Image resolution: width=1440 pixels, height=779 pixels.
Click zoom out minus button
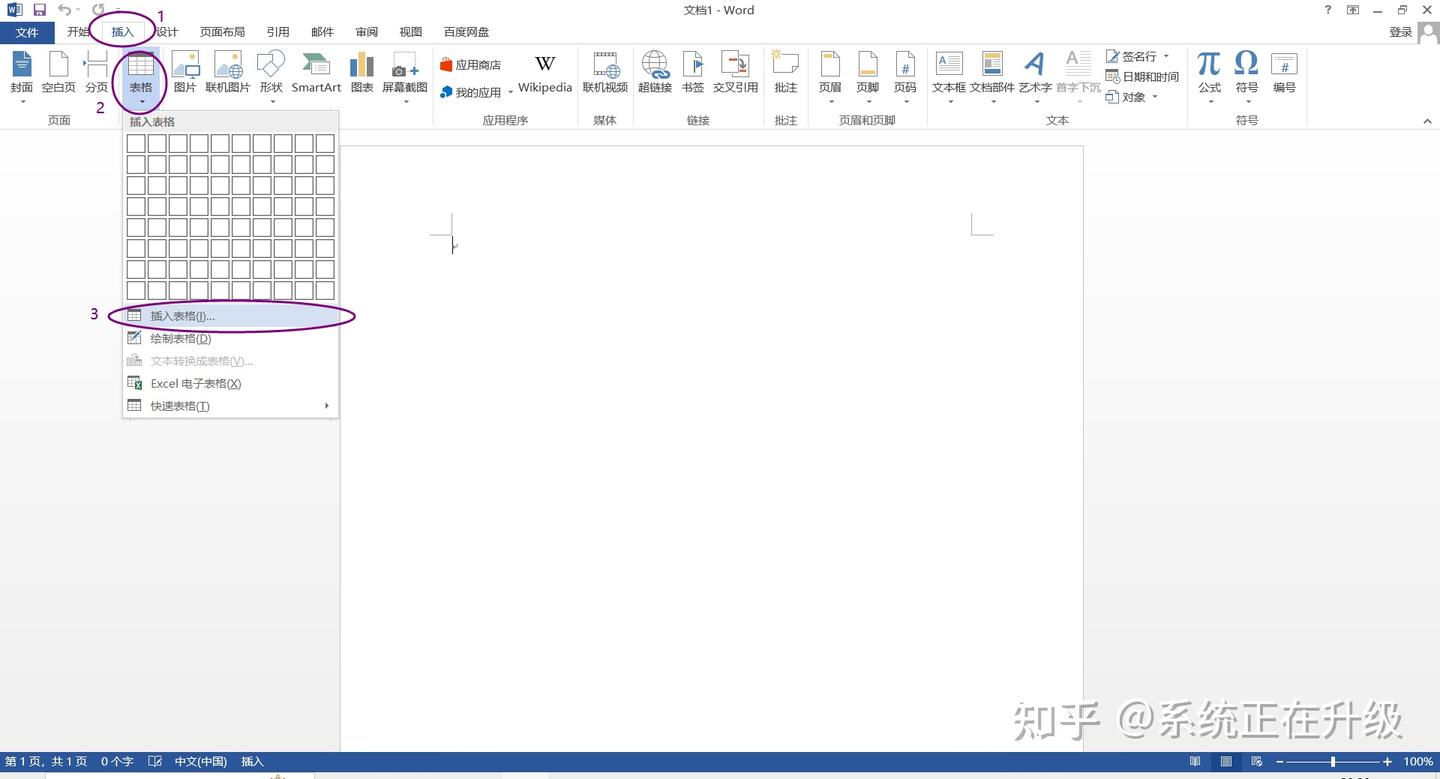pos(1280,762)
